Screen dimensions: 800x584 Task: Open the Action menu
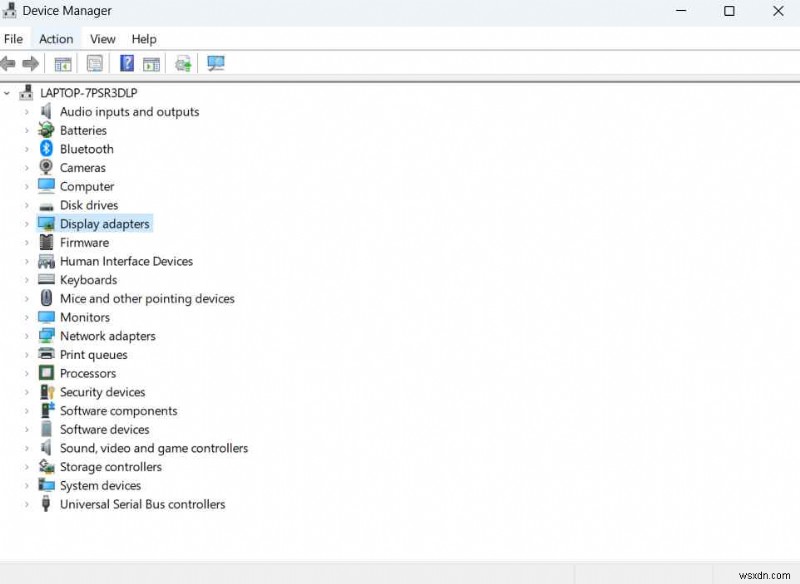56,38
